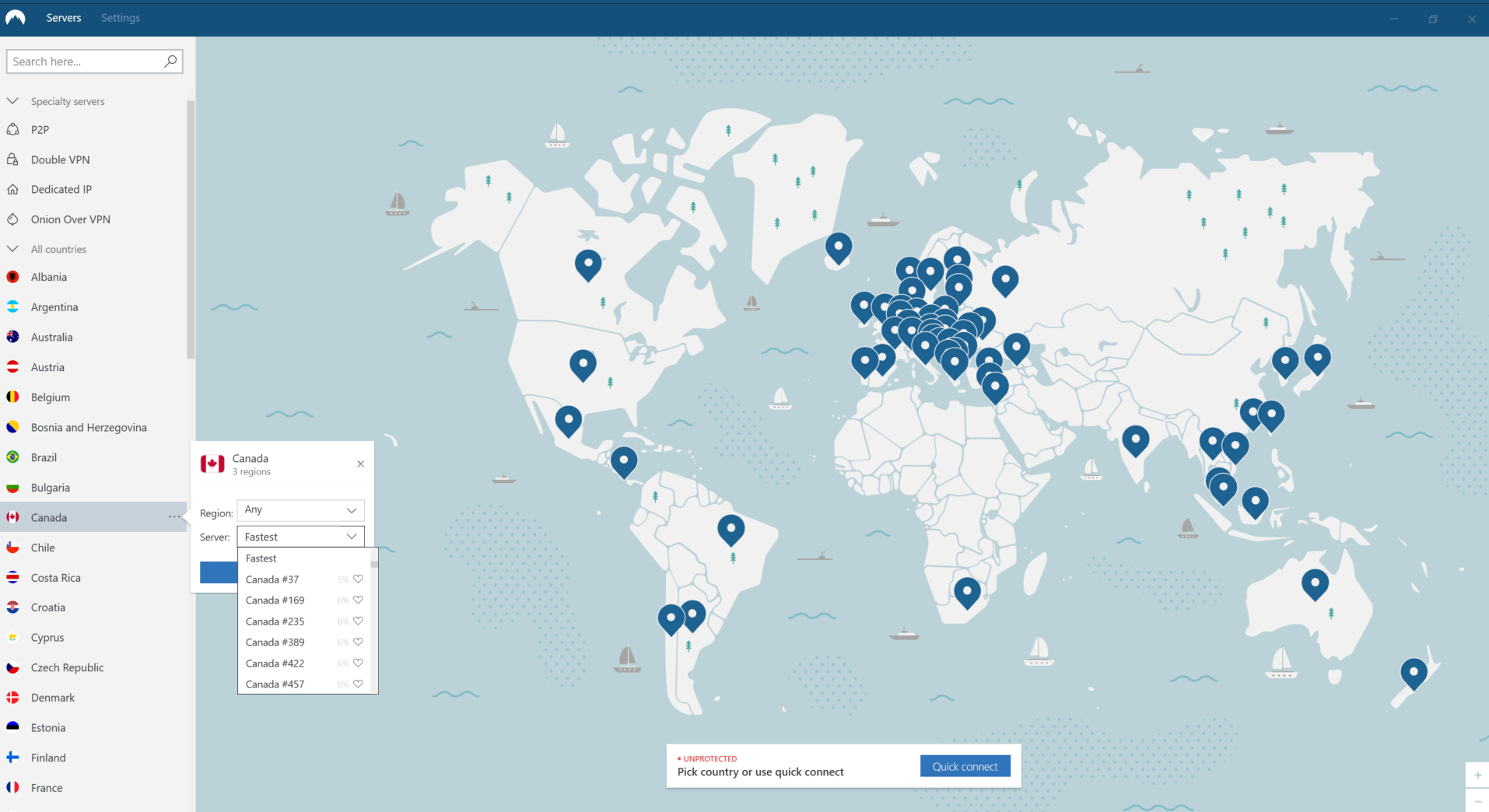
Task: Collapse the Specialty servers section
Action: point(12,101)
